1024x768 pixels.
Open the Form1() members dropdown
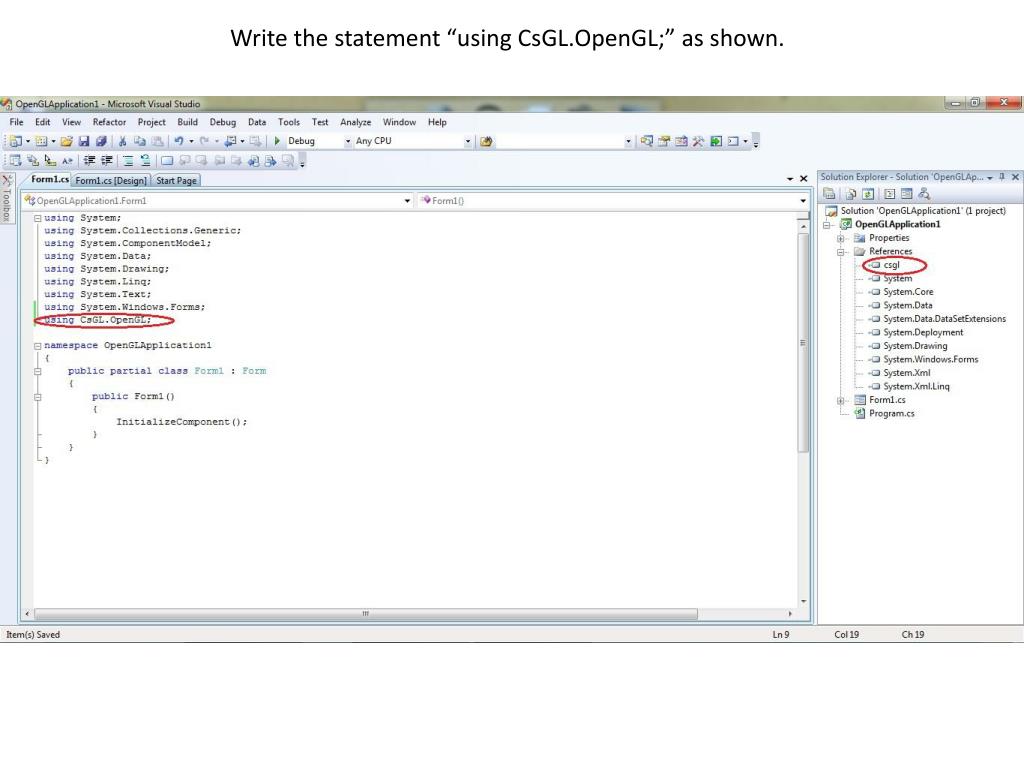click(x=803, y=200)
